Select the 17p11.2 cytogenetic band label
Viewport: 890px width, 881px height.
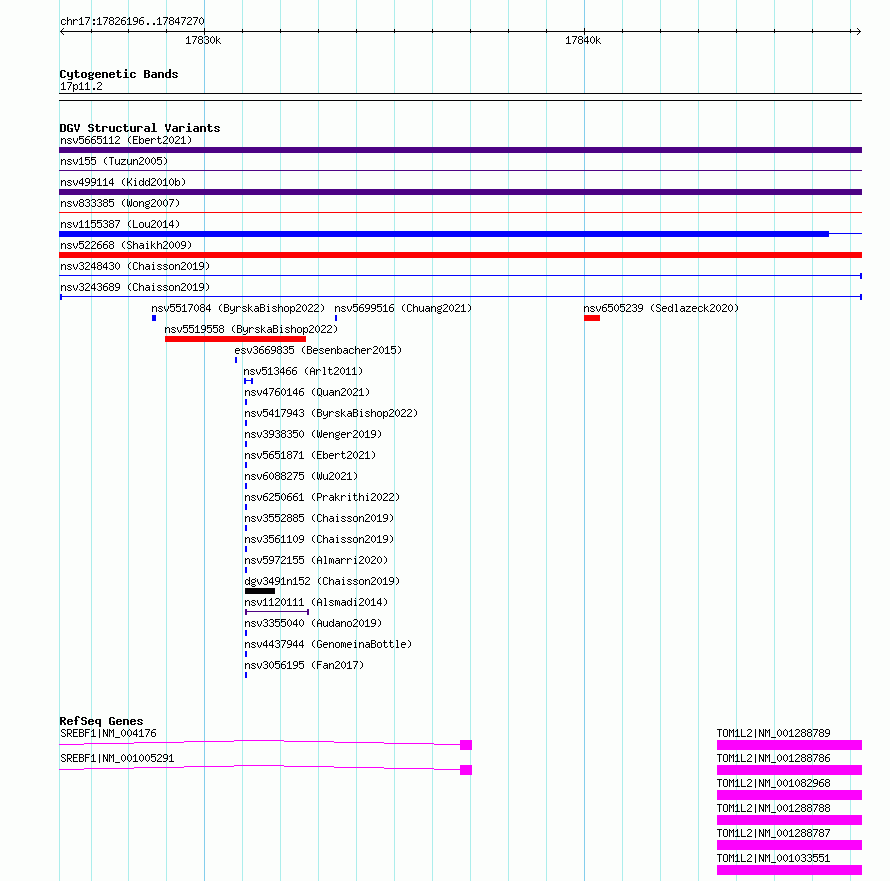(x=81, y=86)
